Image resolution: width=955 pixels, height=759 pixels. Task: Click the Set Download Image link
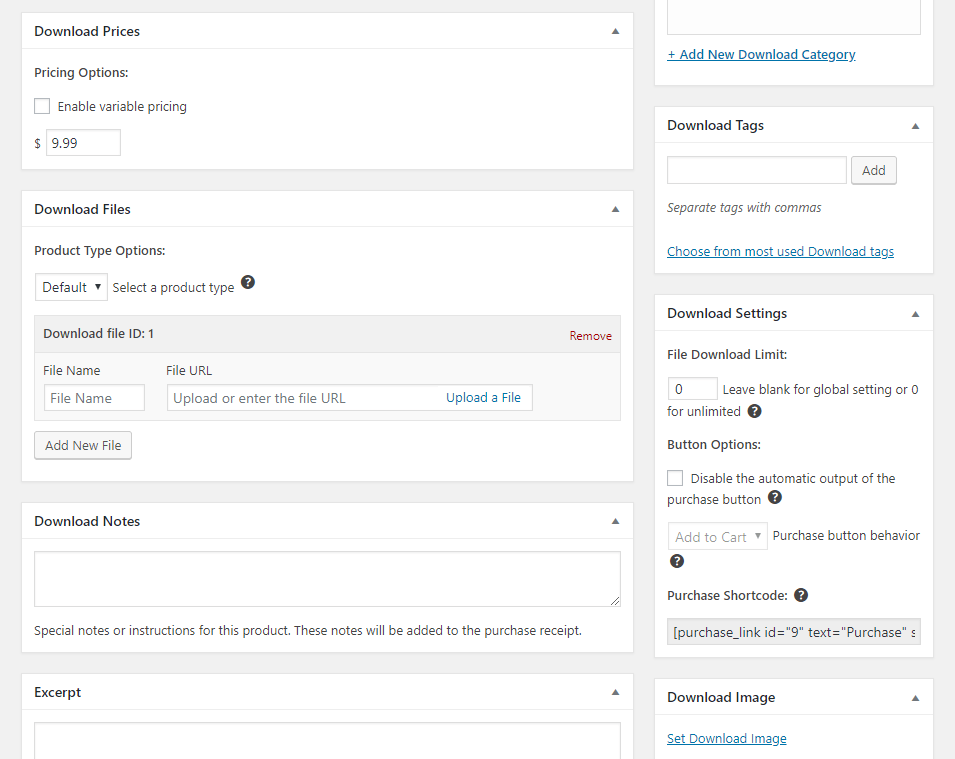tap(727, 738)
